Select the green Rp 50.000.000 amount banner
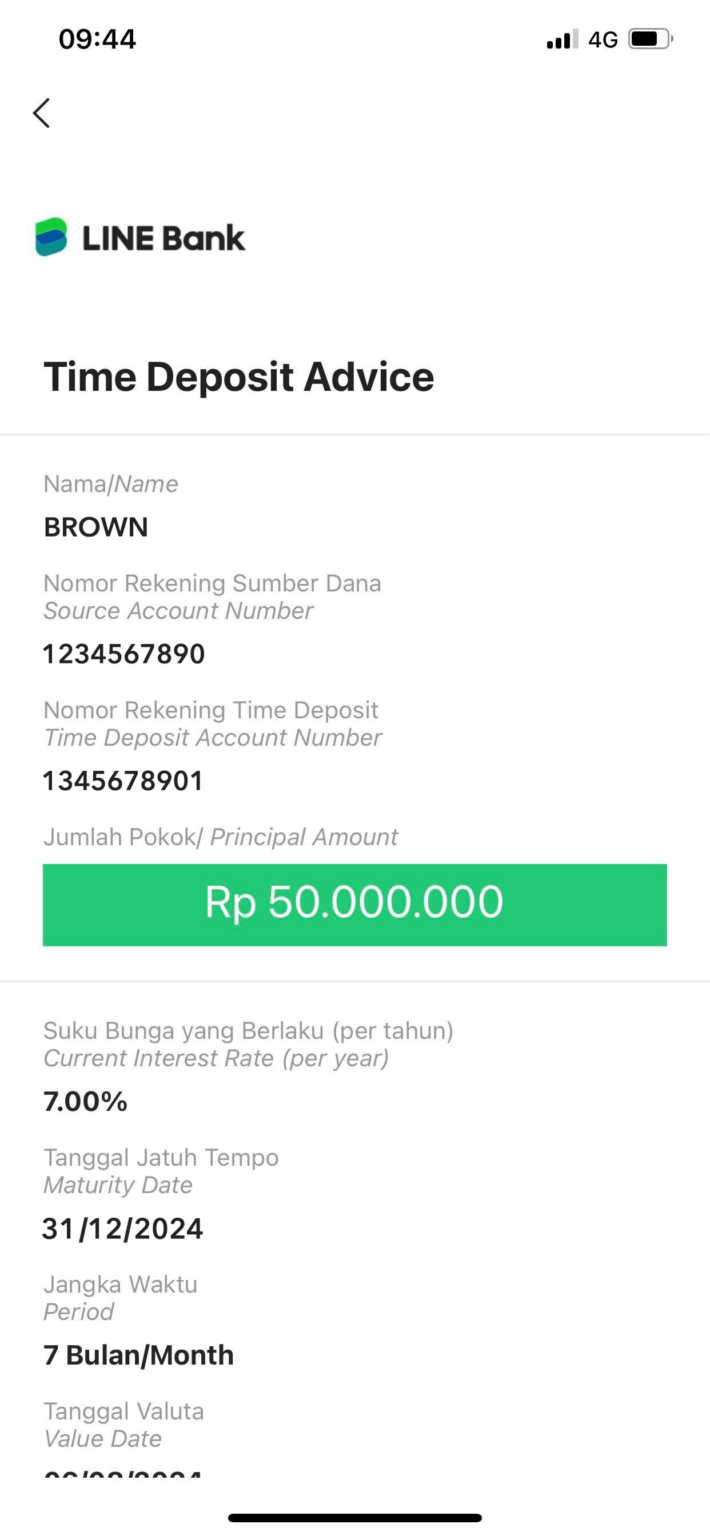 click(354, 904)
